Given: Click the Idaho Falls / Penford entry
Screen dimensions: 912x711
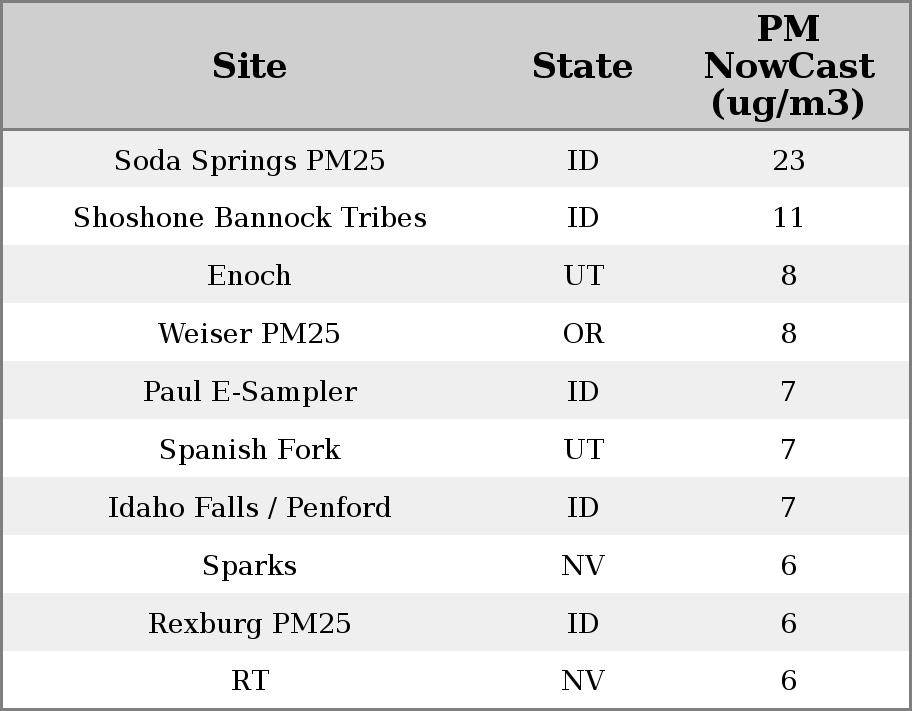Looking at the screenshot, I should [x=249, y=508].
